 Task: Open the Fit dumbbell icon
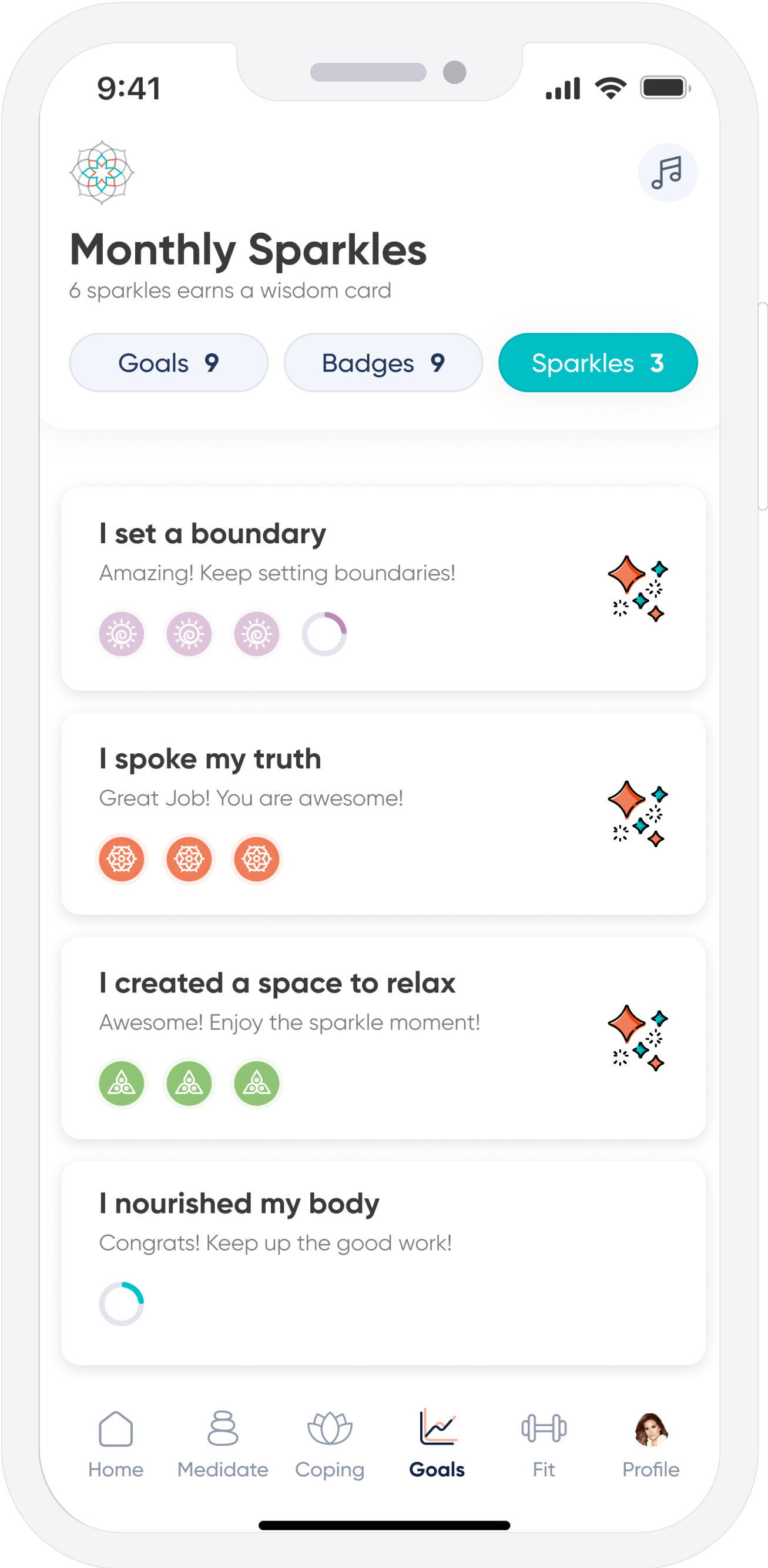coord(544,1428)
